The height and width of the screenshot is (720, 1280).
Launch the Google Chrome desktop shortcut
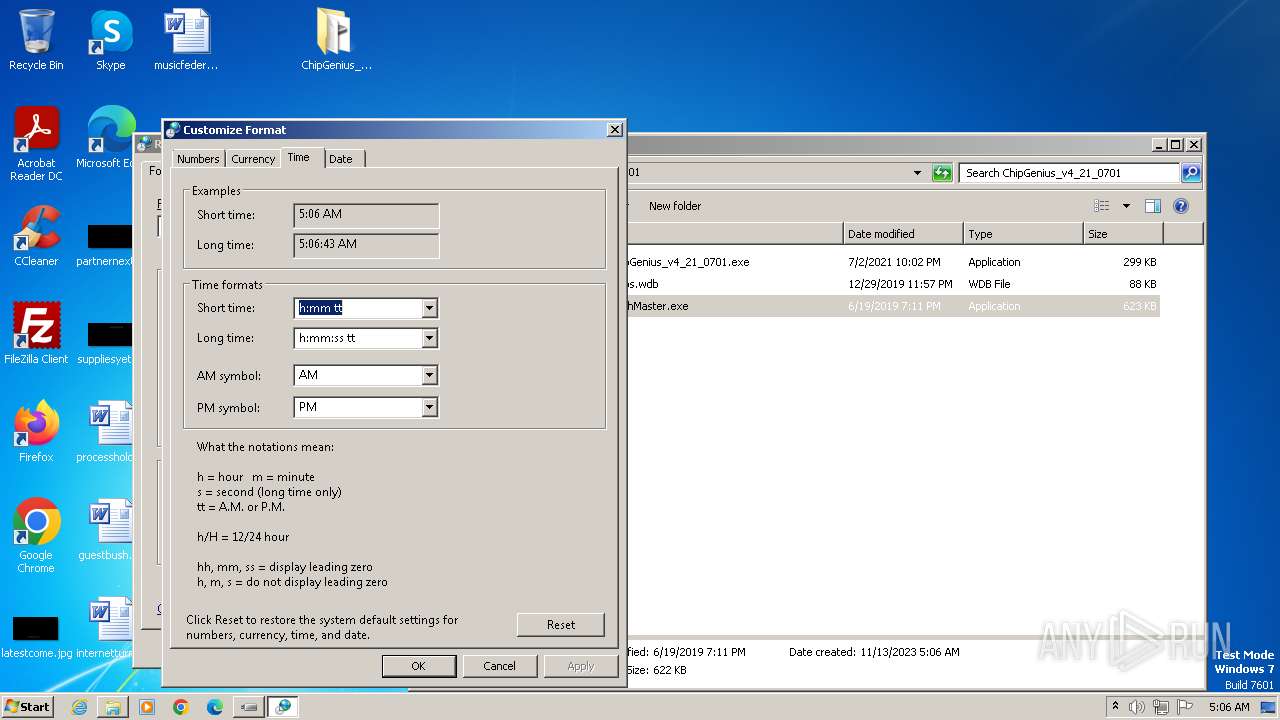36,536
